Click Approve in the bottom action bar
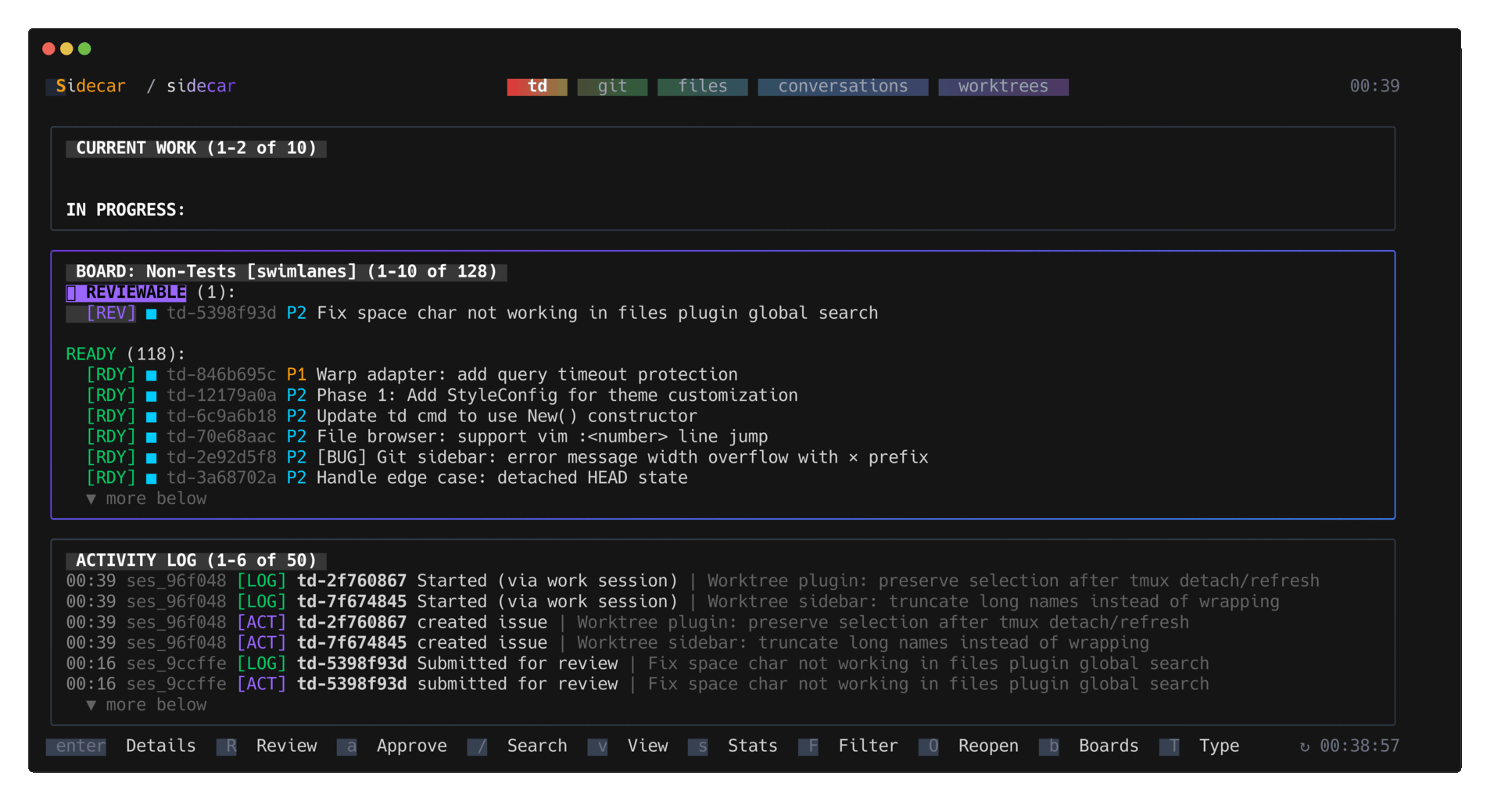The height and width of the screenshot is (812, 1501). tap(412, 746)
